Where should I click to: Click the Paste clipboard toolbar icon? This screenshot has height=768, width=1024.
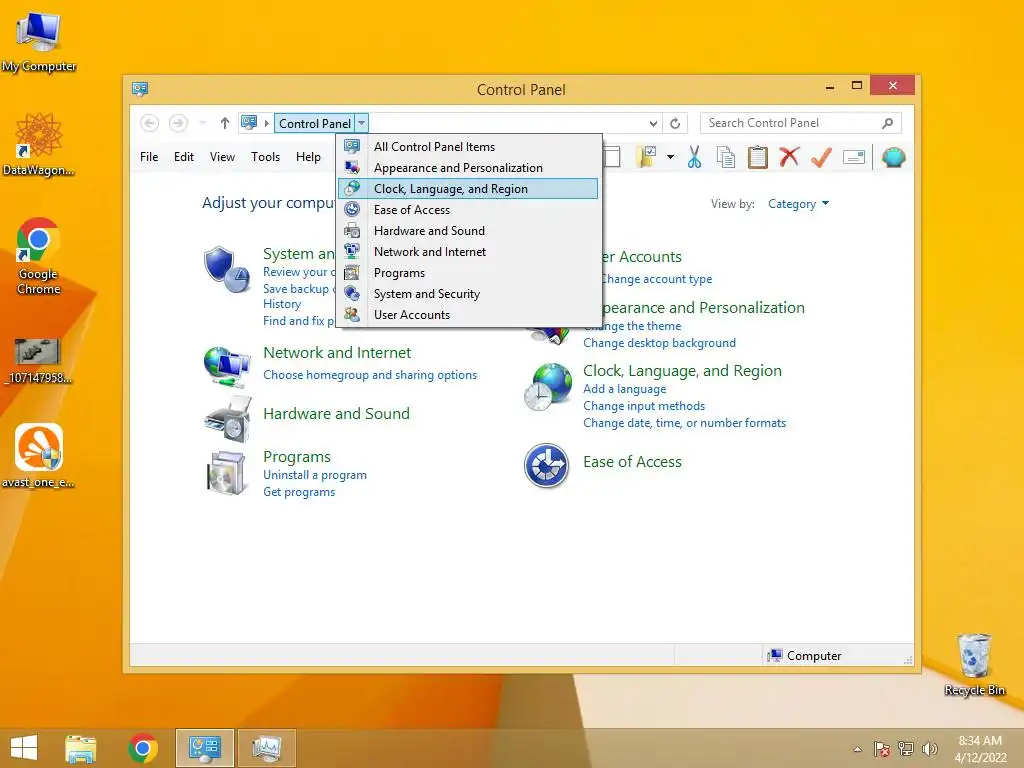pyautogui.click(x=758, y=157)
